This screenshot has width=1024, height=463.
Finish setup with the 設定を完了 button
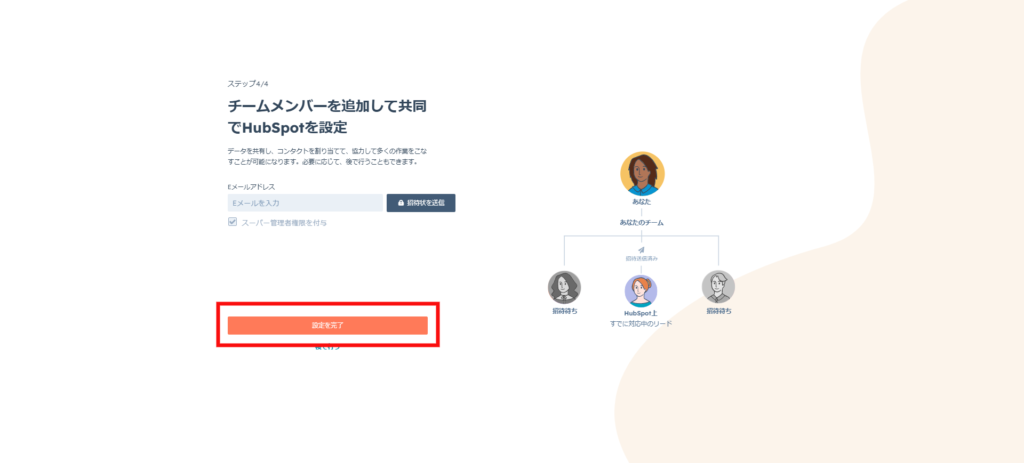point(327,325)
